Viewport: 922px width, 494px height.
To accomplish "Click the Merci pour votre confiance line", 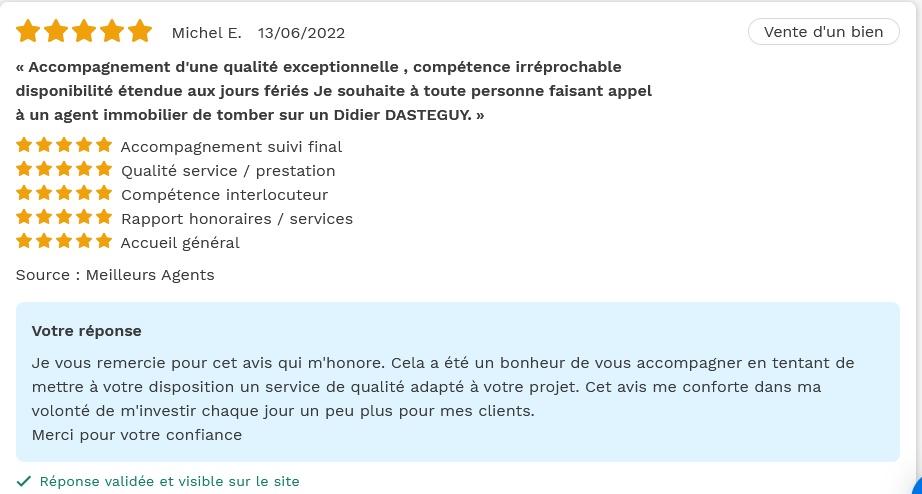I will click(137, 435).
